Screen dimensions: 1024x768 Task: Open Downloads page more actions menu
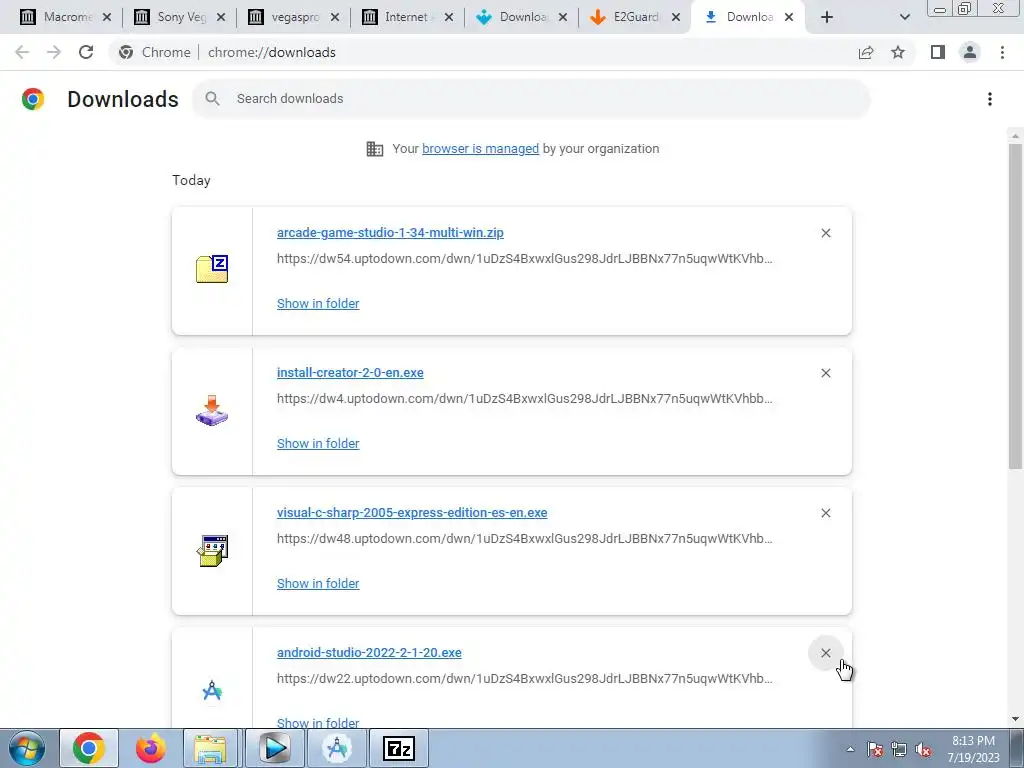pyautogui.click(x=989, y=99)
